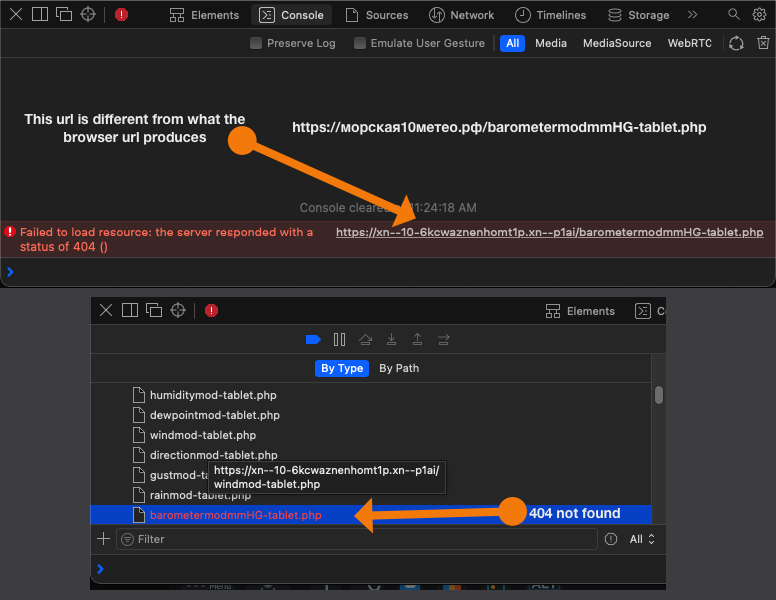The height and width of the screenshot is (600, 776).
Task: Click the Filter input field
Action: click(x=357, y=539)
